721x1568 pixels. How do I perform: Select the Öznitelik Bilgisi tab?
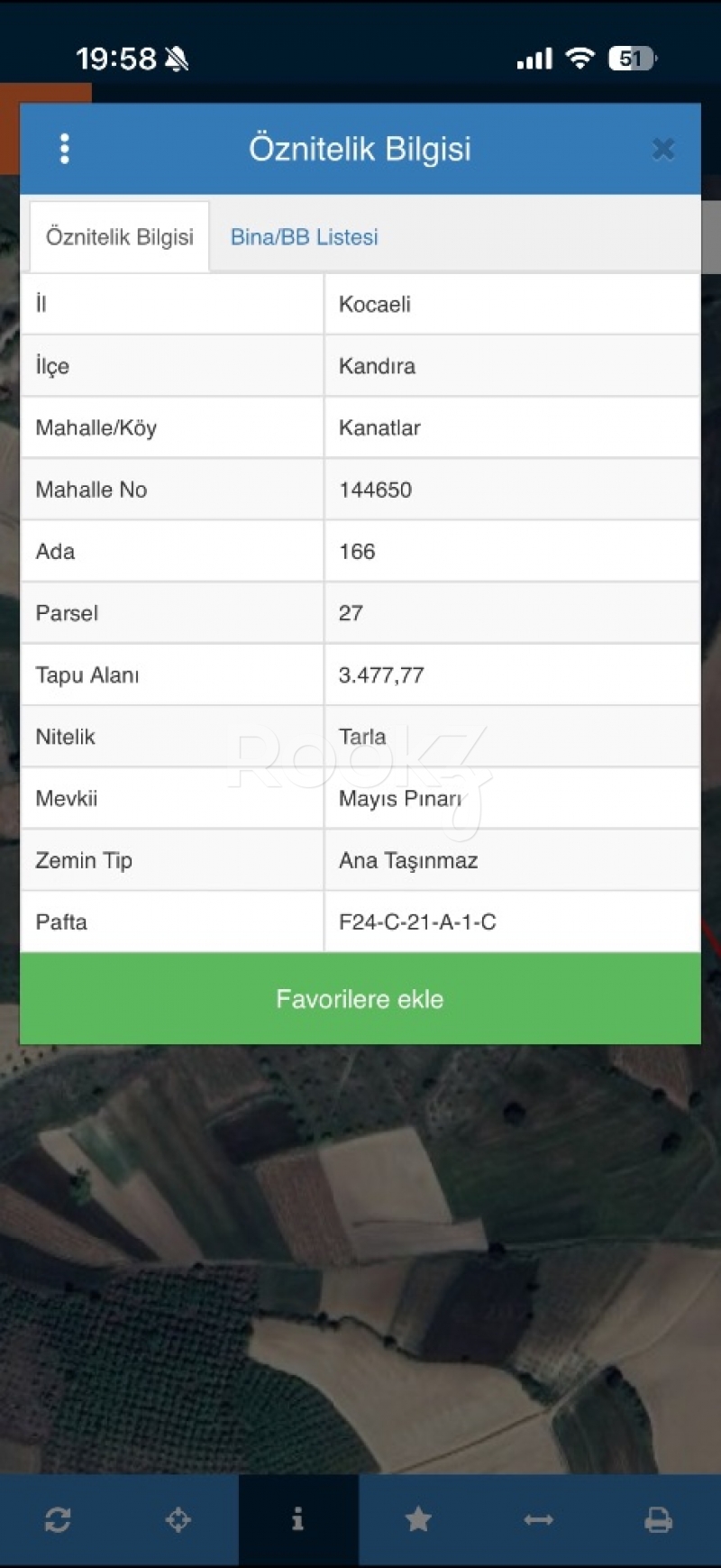tap(120, 237)
